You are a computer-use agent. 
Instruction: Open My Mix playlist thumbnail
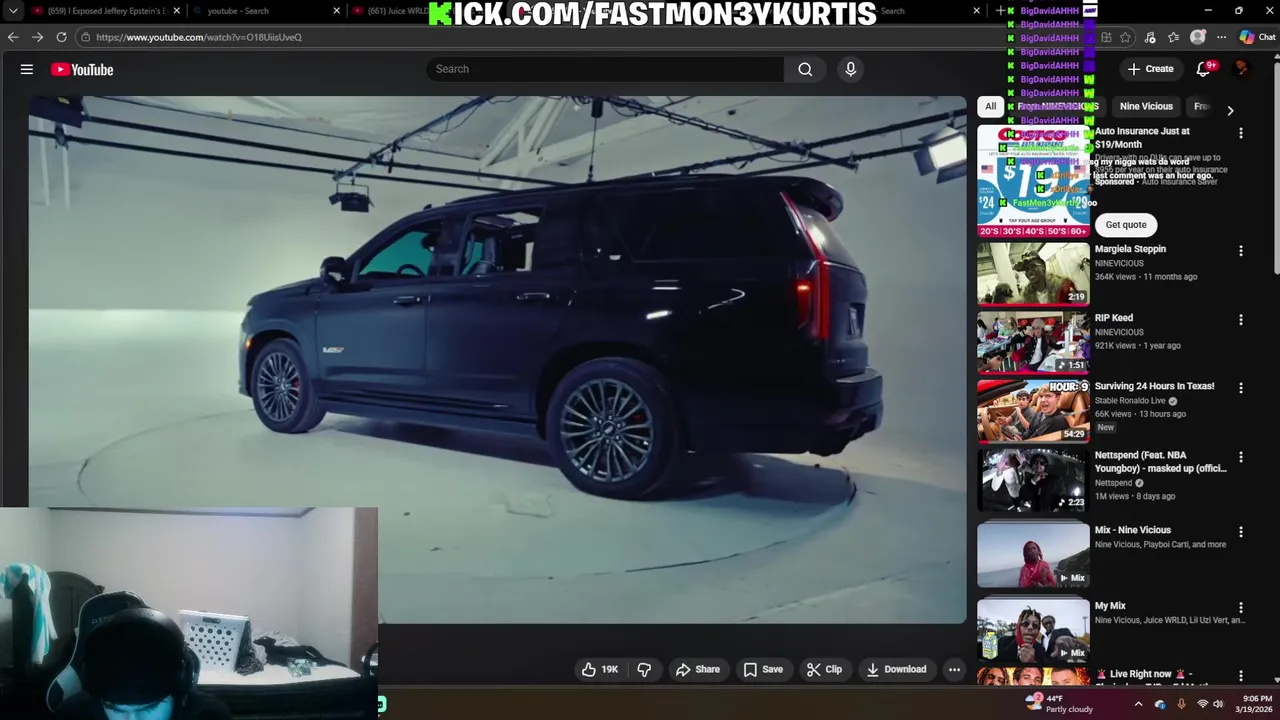coord(1033,630)
